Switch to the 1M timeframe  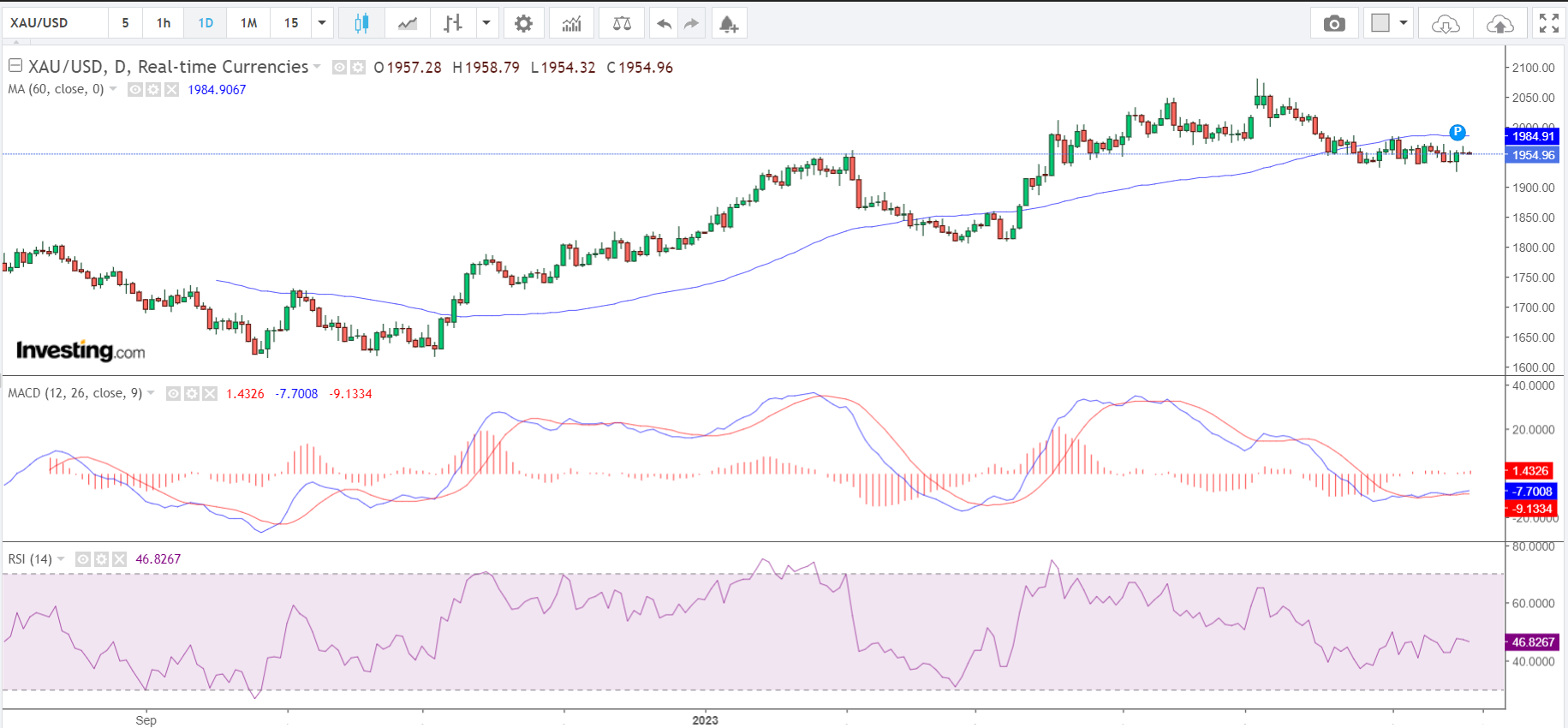[248, 23]
